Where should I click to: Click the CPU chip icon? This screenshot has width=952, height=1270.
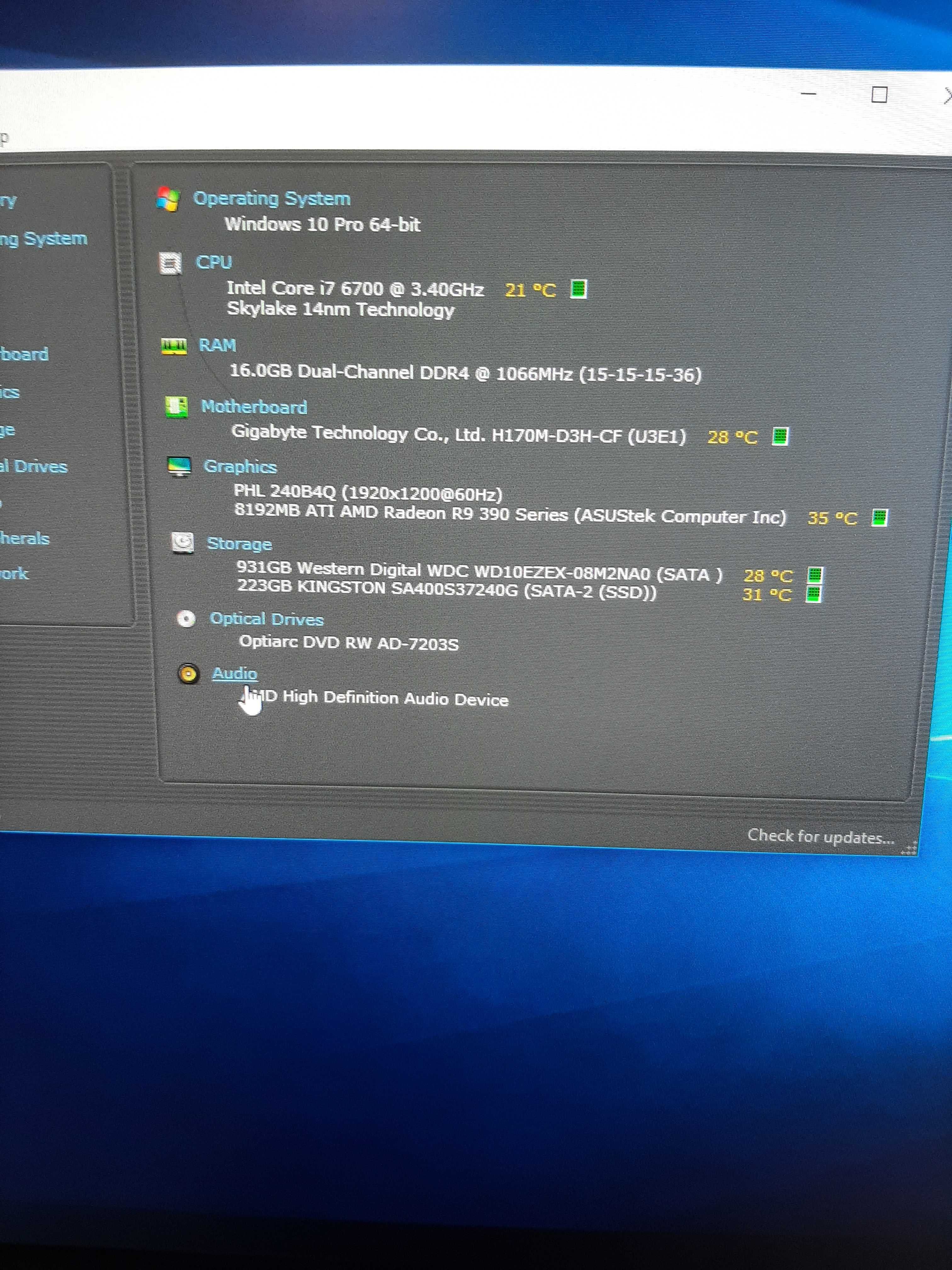tap(170, 263)
